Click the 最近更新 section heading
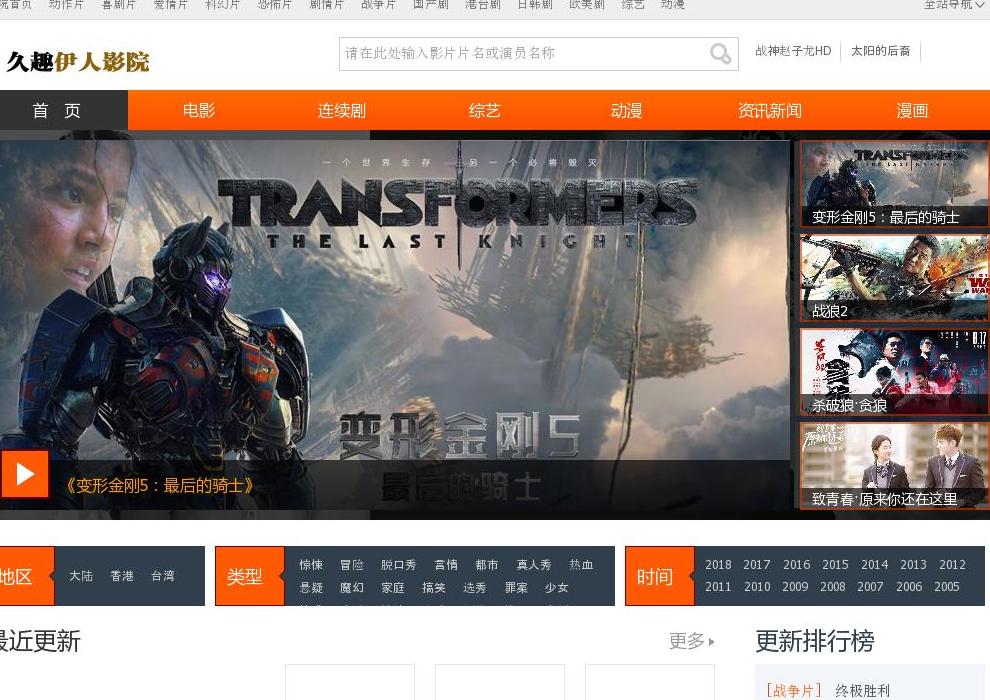This screenshot has width=990, height=700. coord(40,641)
